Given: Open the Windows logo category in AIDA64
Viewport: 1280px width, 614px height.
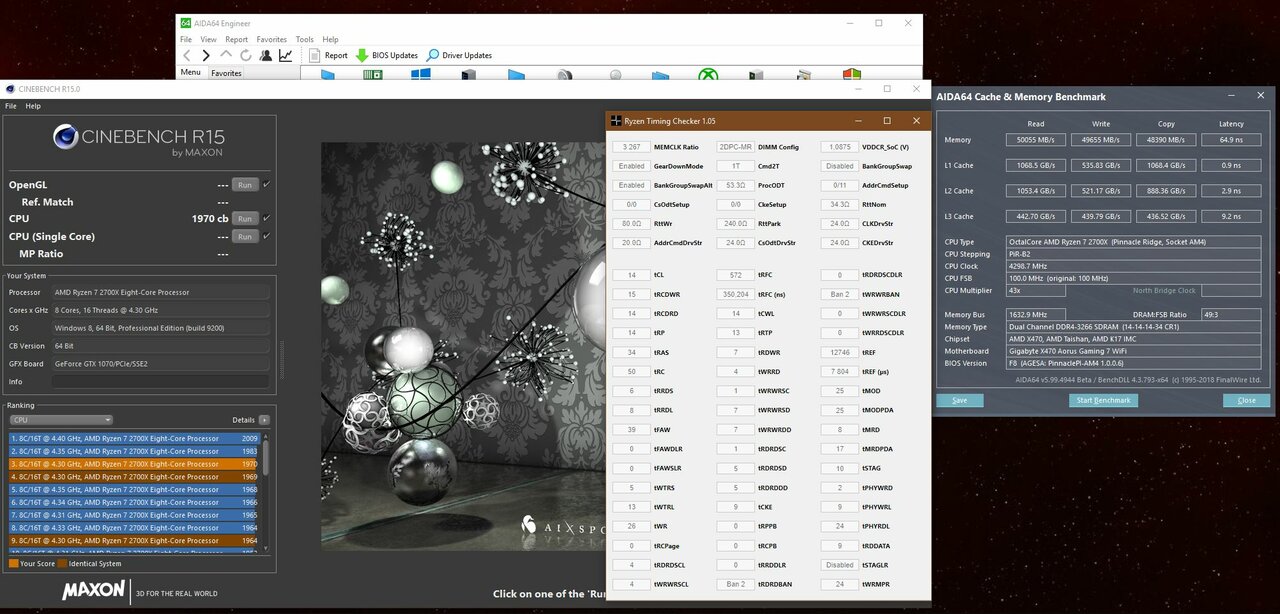Looking at the screenshot, I should [x=420, y=75].
